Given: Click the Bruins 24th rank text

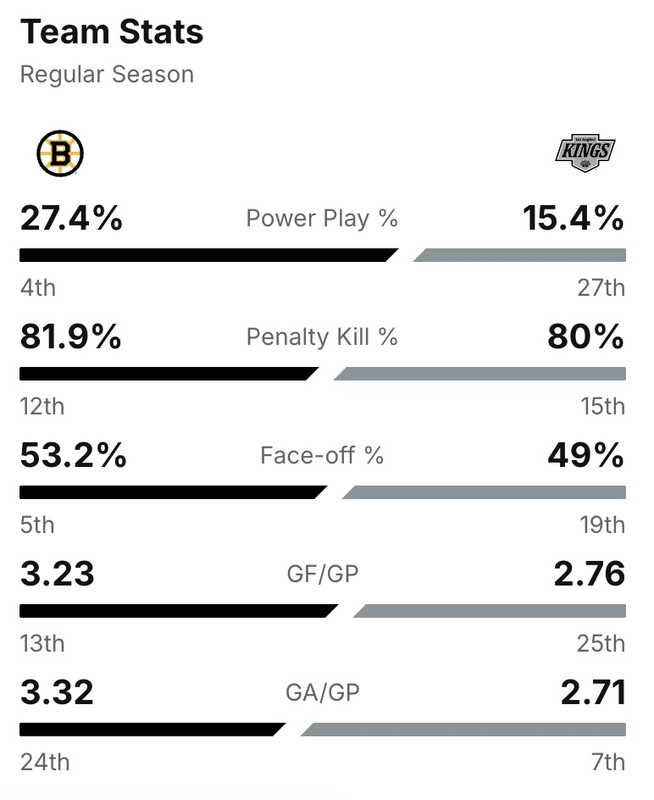Looking at the screenshot, I should tap(45, 762).
